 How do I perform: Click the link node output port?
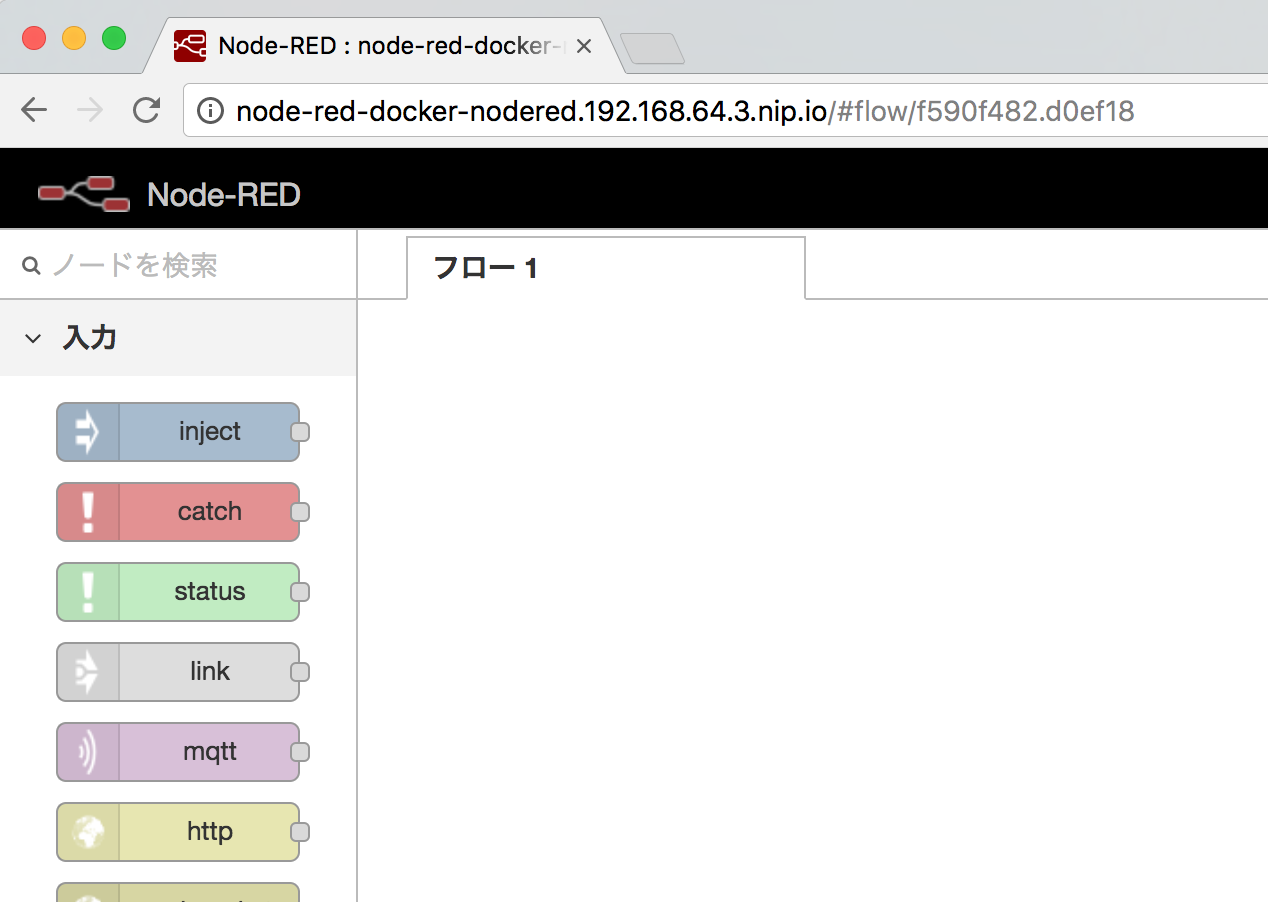click(x=300, y=672)
